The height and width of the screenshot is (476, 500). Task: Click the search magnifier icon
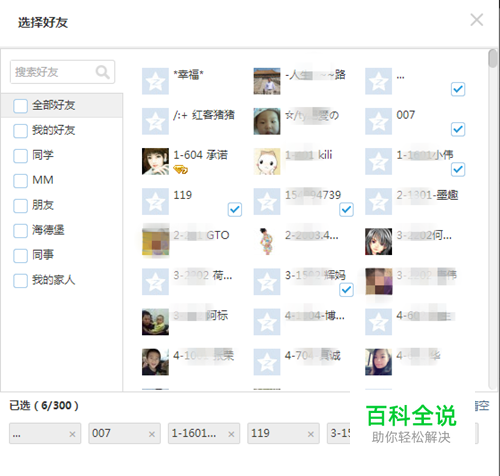point(102,72)
